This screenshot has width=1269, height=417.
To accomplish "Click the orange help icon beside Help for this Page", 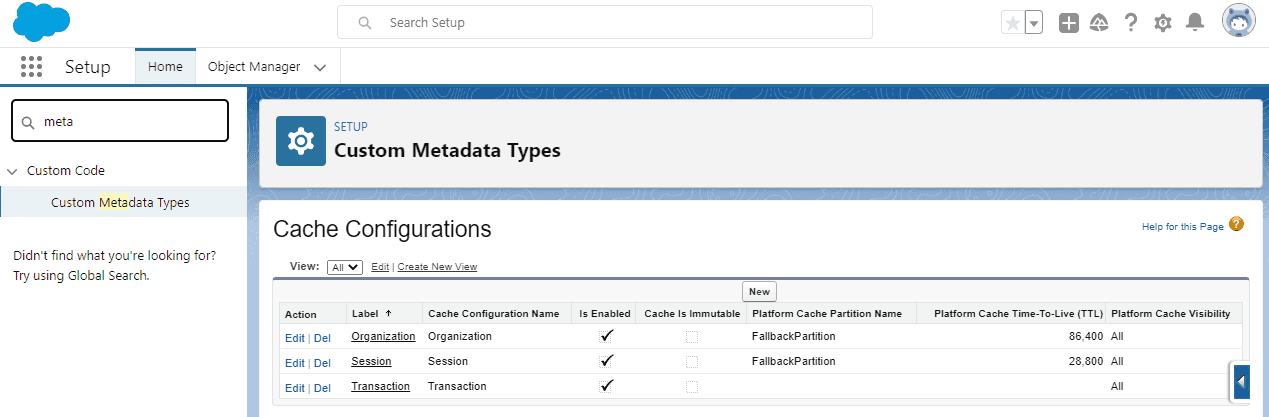I will click(x=1237, y=225).
